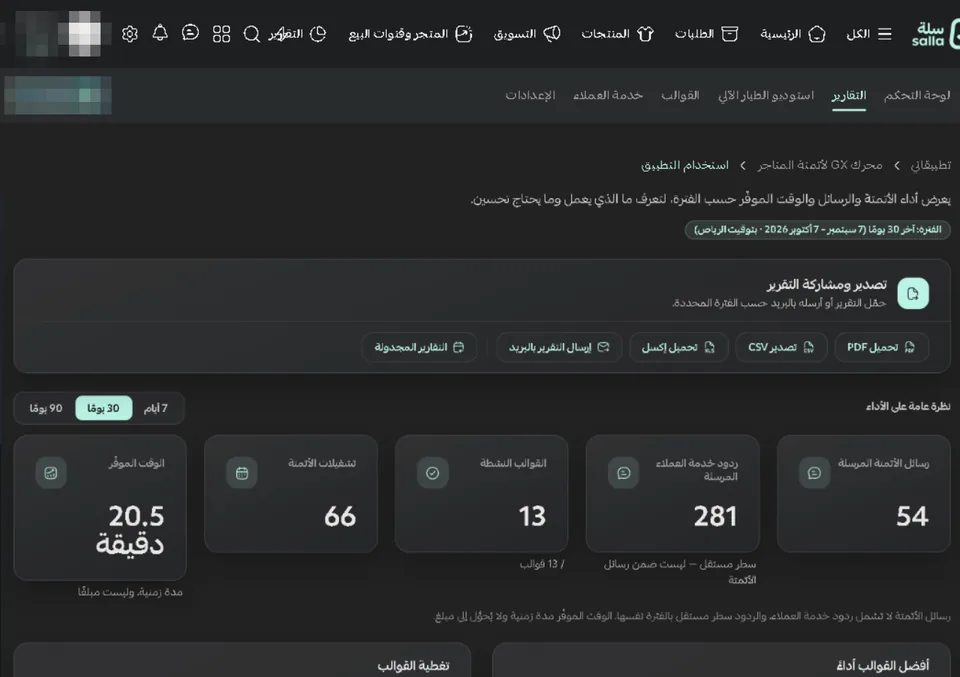Switch to استوديو الطيار الآلي tab
Screen dimensions: 960x677
pyautogui.click(x=766, y=95)
